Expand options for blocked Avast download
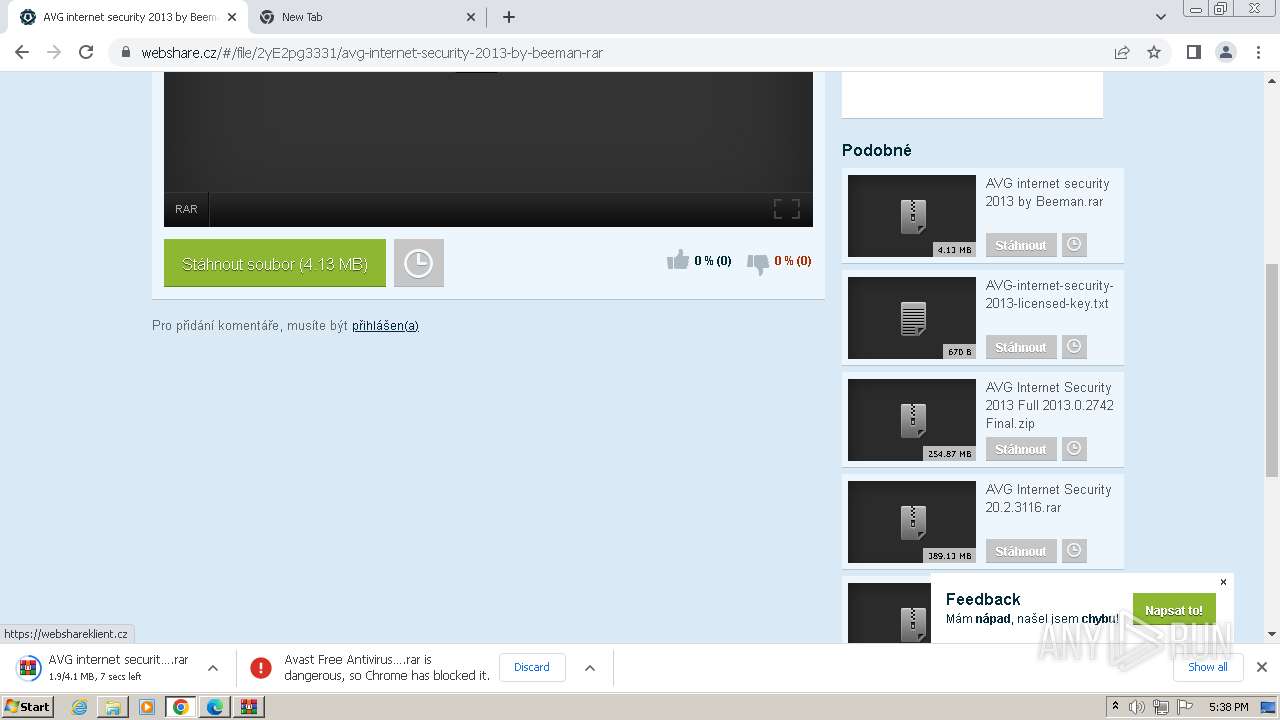Image resolution: width=1280 pixels, height=720 pixels. [x=590, y=668]
